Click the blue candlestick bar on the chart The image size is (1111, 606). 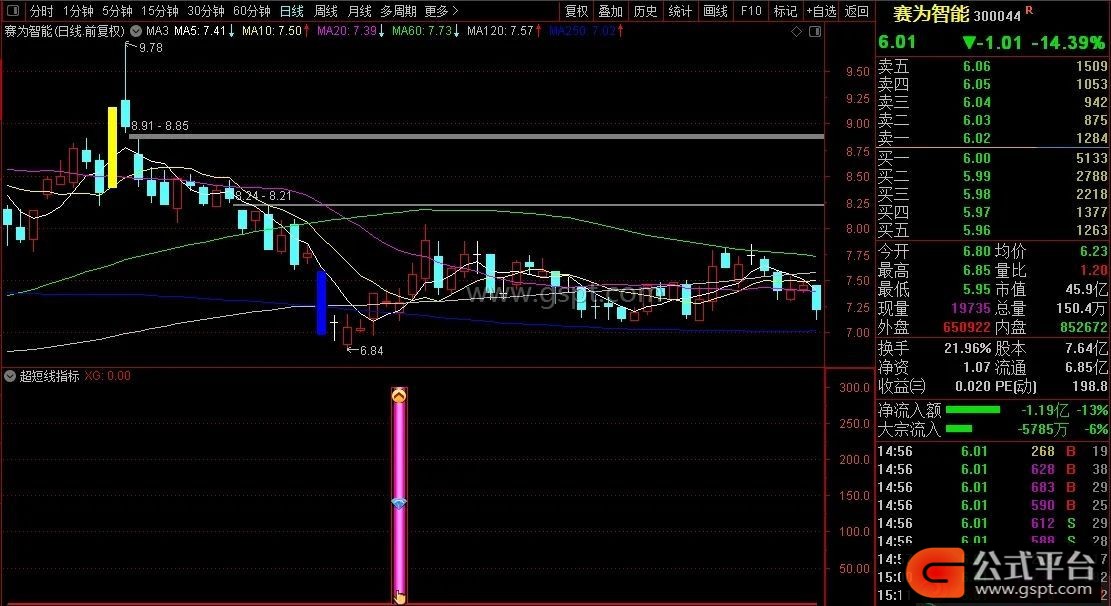click(321, 303)
